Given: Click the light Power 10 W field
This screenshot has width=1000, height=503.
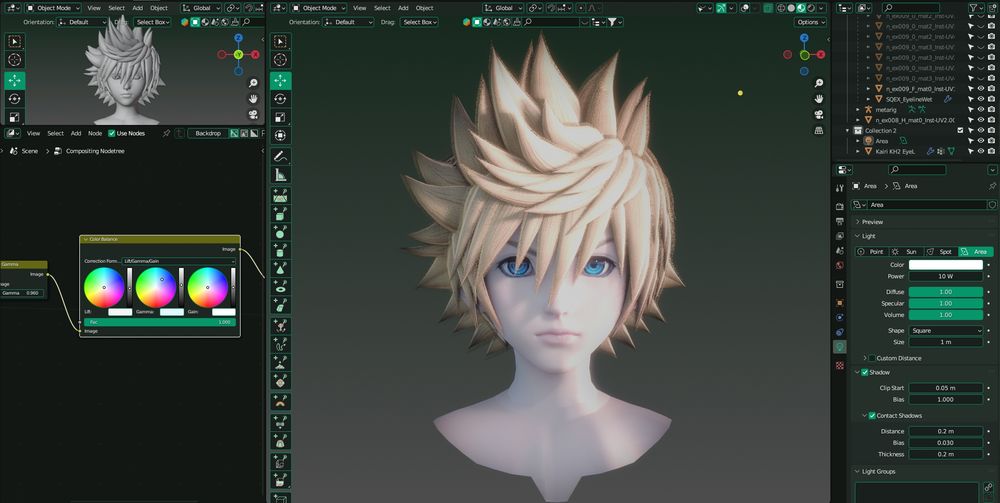Looking at the screenshot, I should (946, 277).
